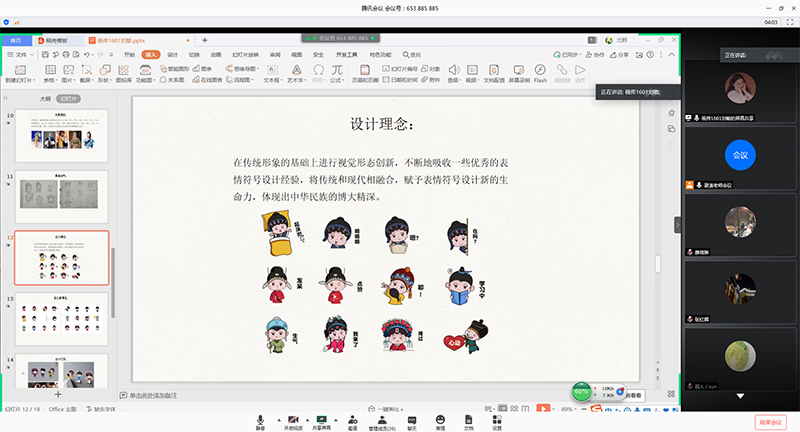Expand camera video options arrow
800x432 pixels.
pos(307,419)
